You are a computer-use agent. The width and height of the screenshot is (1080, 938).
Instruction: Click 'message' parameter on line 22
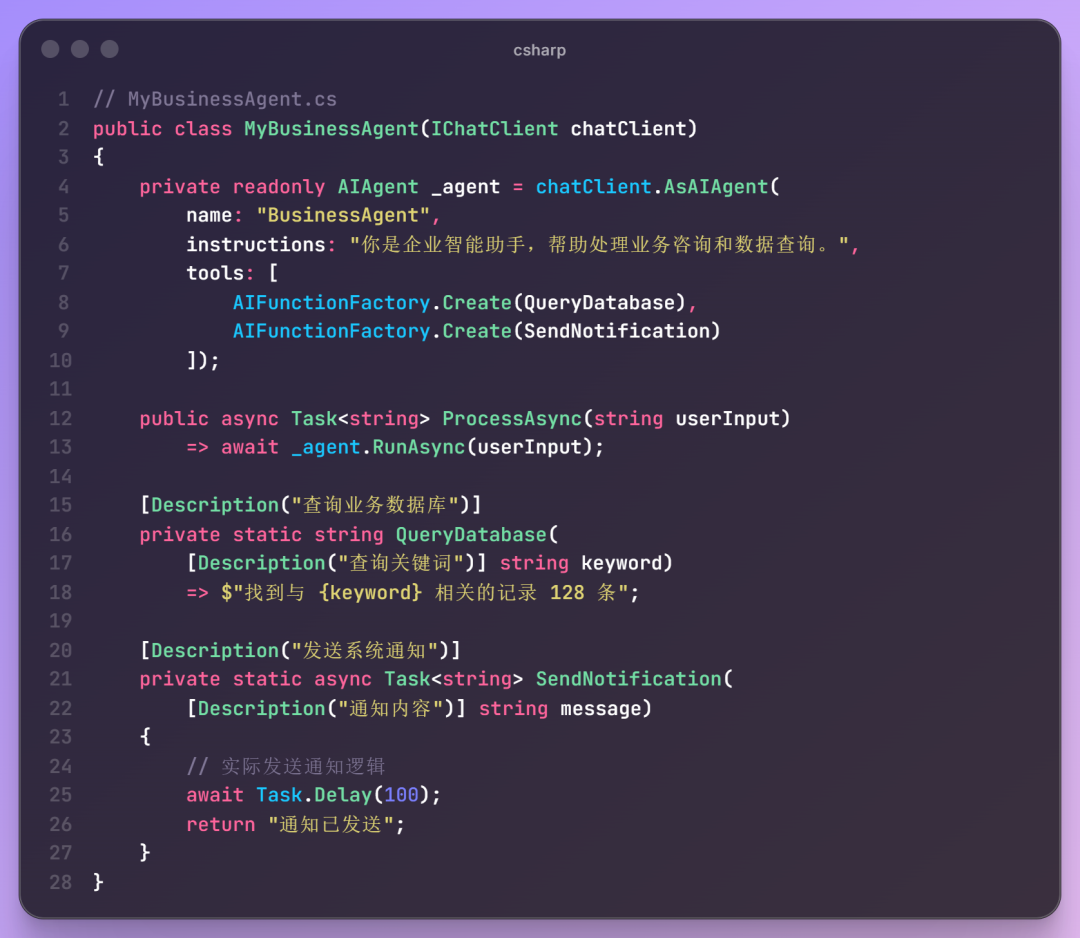[601, 708]
